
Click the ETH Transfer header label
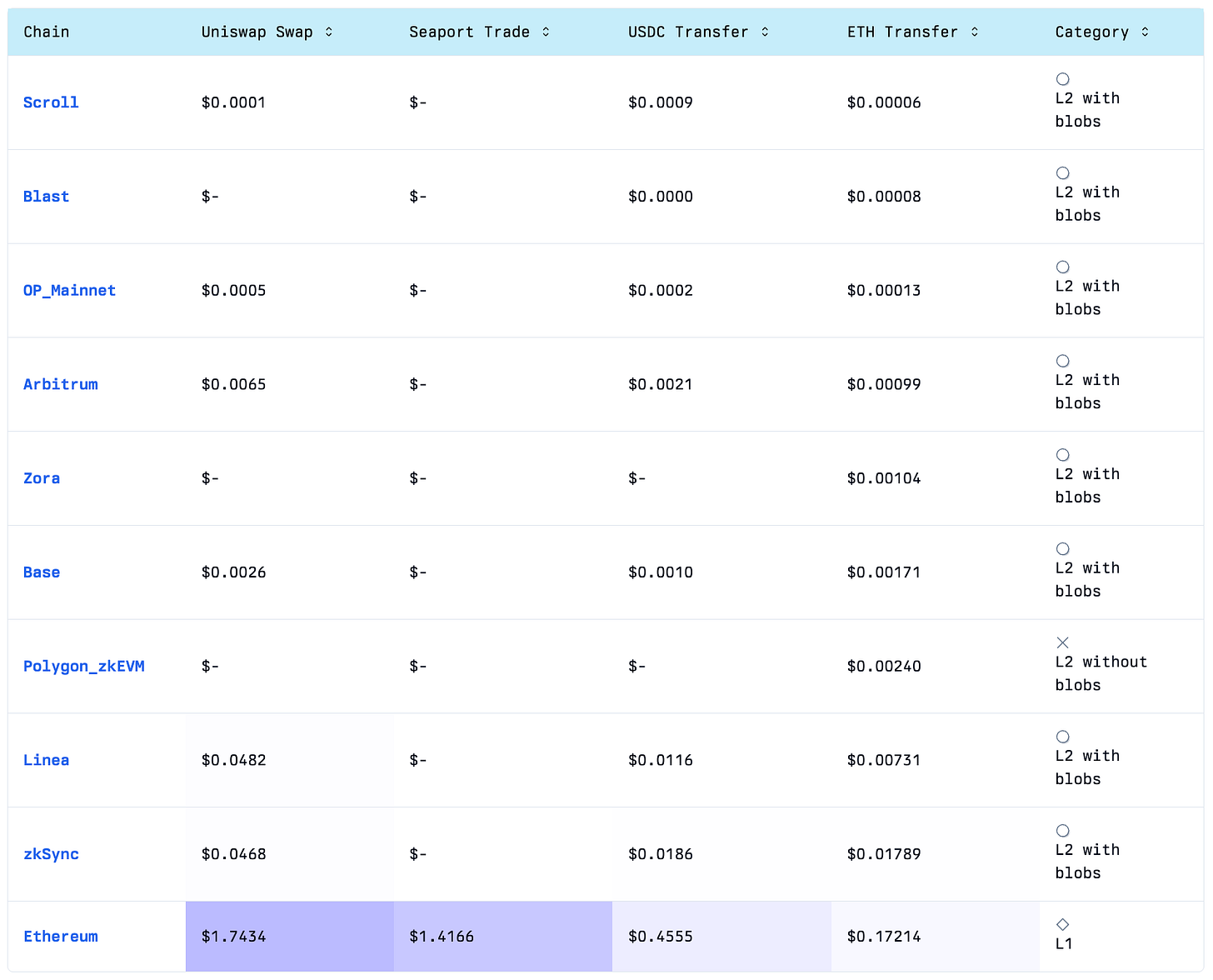tap(903, 32)
